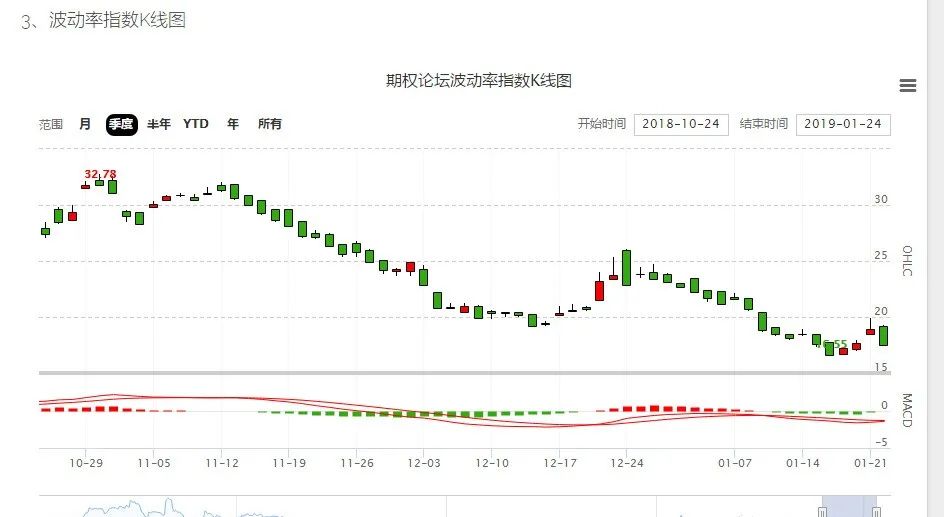
Task: Switch range to YTD
Action: point(196,124)
